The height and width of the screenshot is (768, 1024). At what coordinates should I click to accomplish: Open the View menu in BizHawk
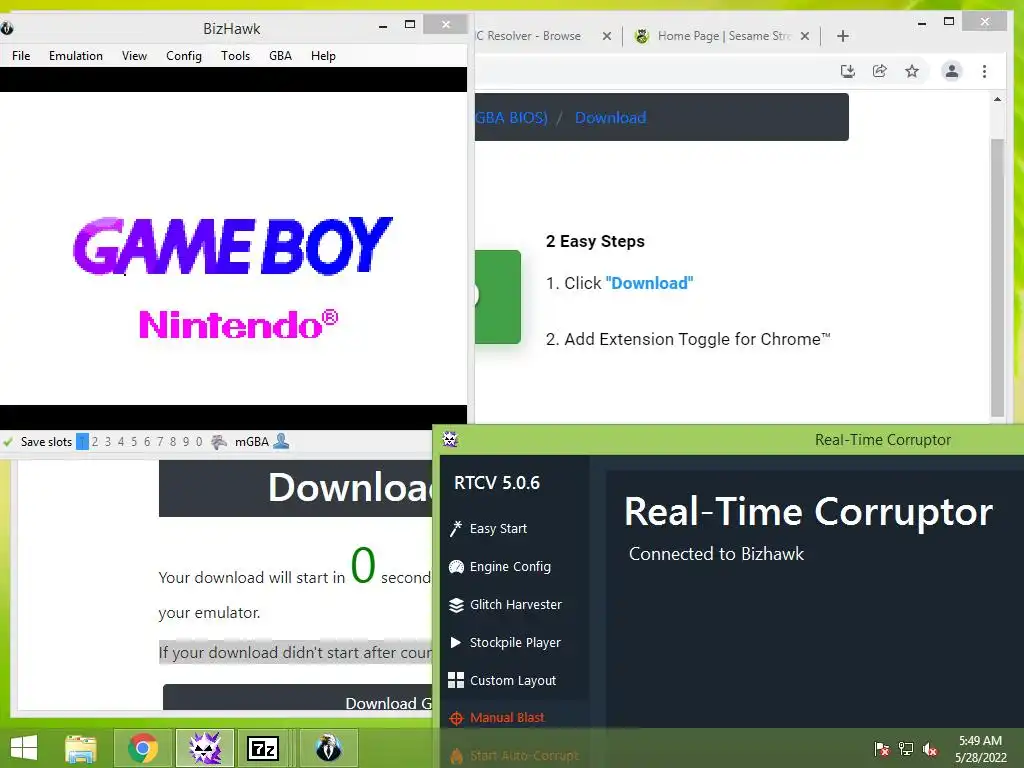tap(135, 56)
